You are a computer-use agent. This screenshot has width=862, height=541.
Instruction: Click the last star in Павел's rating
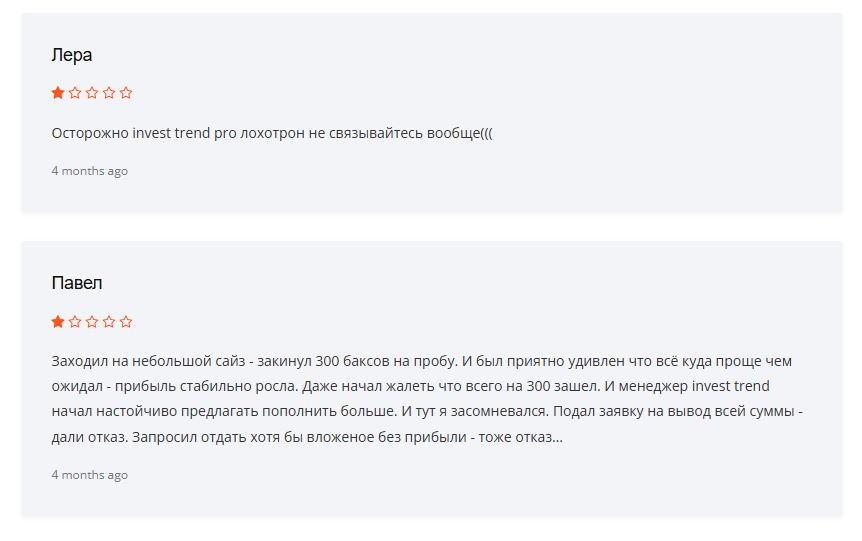126,322
